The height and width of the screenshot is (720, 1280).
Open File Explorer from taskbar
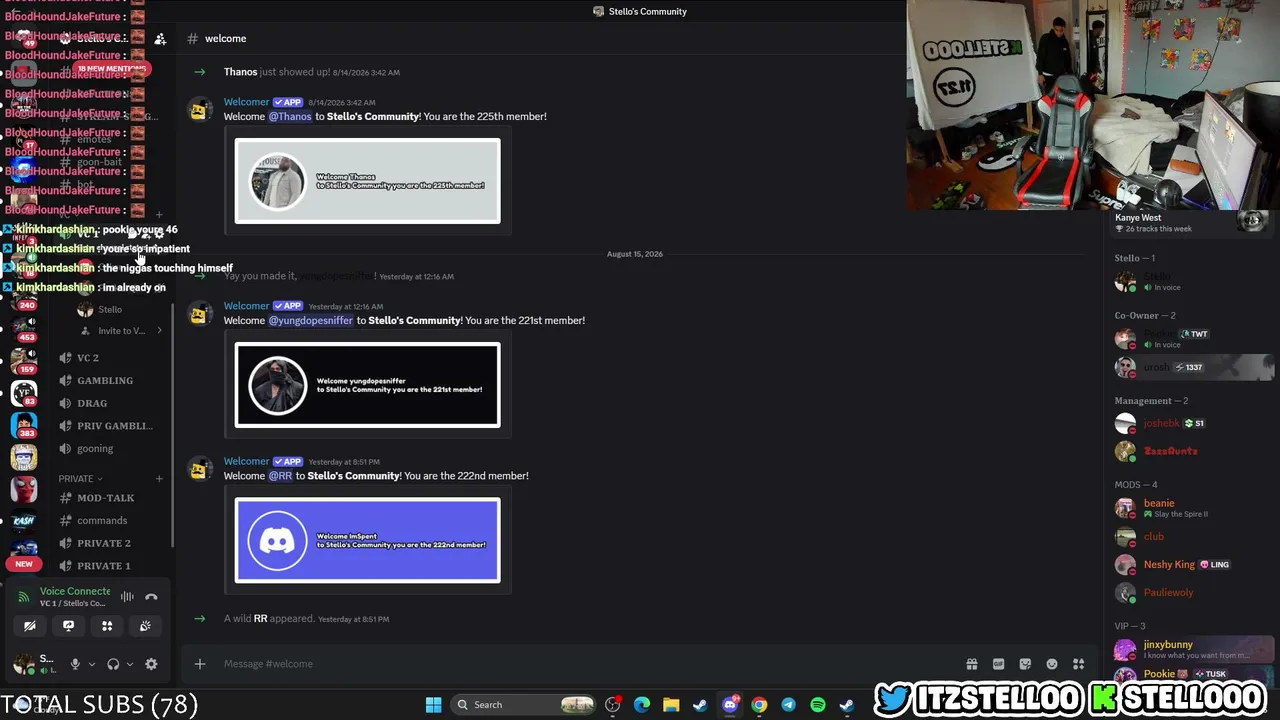click(671, 705)
